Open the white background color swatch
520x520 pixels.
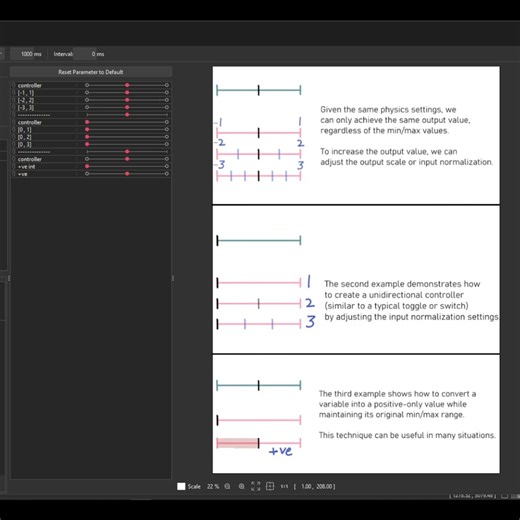181,486
